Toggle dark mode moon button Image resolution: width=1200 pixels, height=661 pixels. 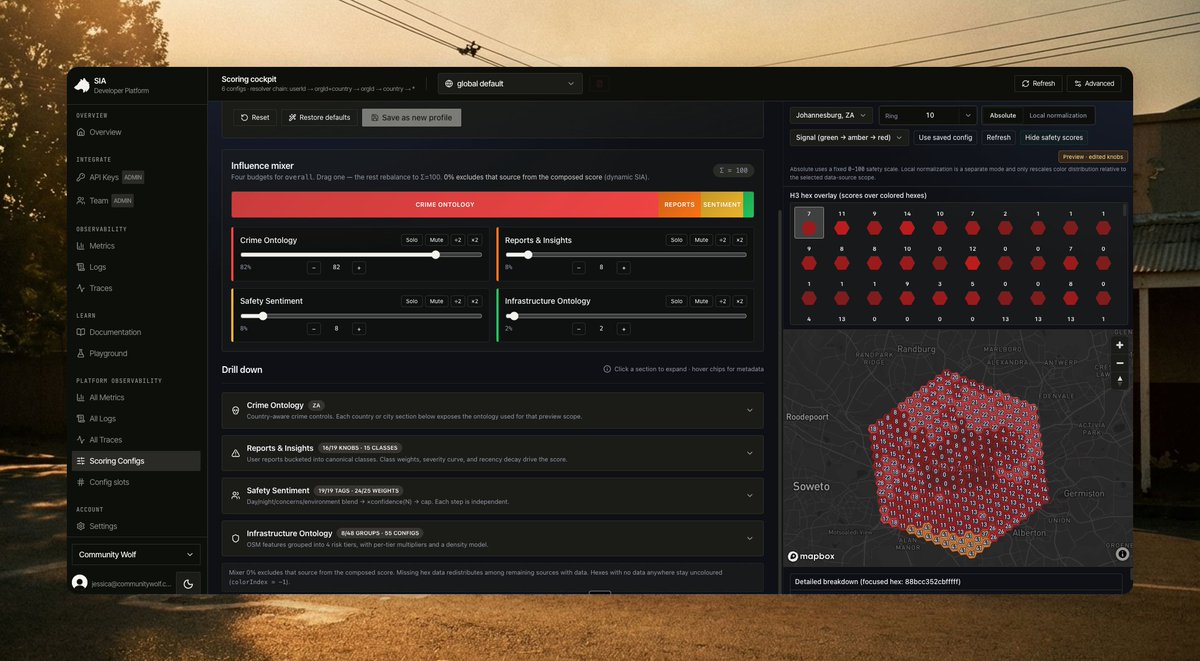190,584
